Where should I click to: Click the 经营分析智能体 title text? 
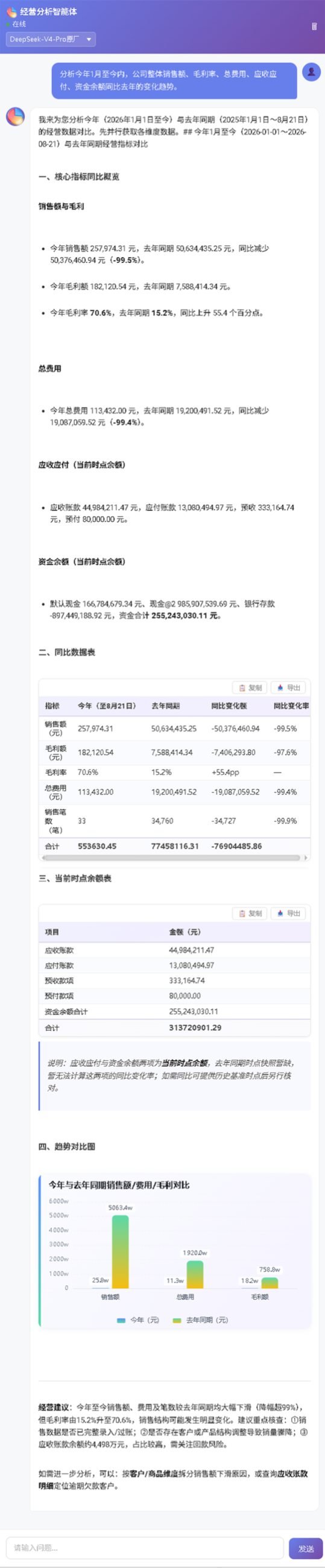point(49,11)
